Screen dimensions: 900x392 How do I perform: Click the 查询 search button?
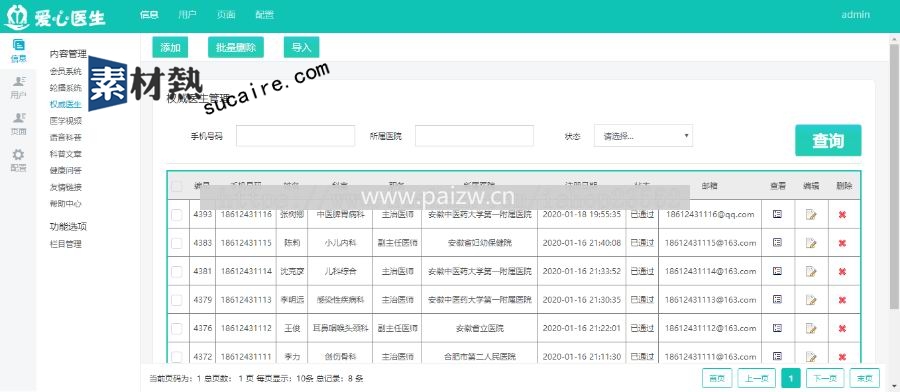click(828, 140)
